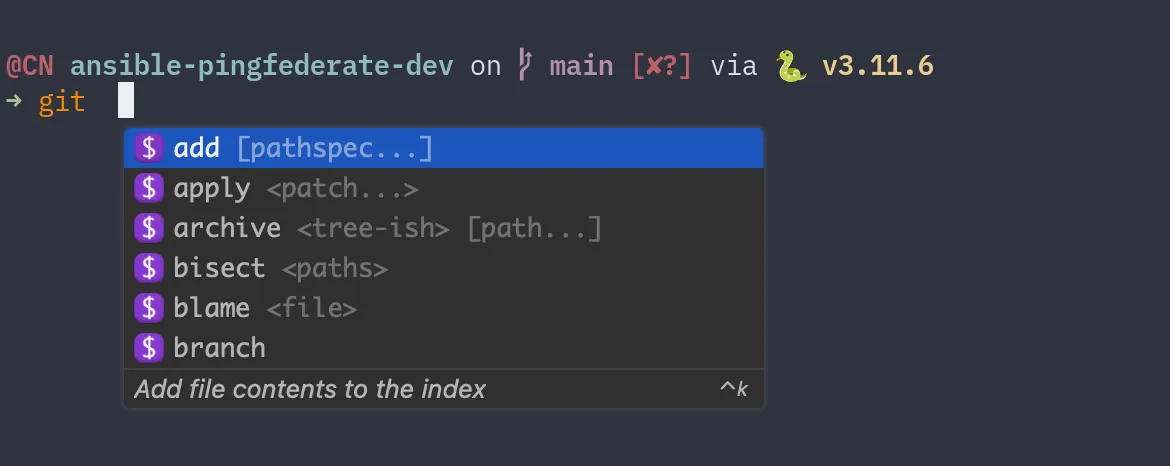Click the dollar icon beside blame suggestion
The image size is (1170, 466).
149,308
